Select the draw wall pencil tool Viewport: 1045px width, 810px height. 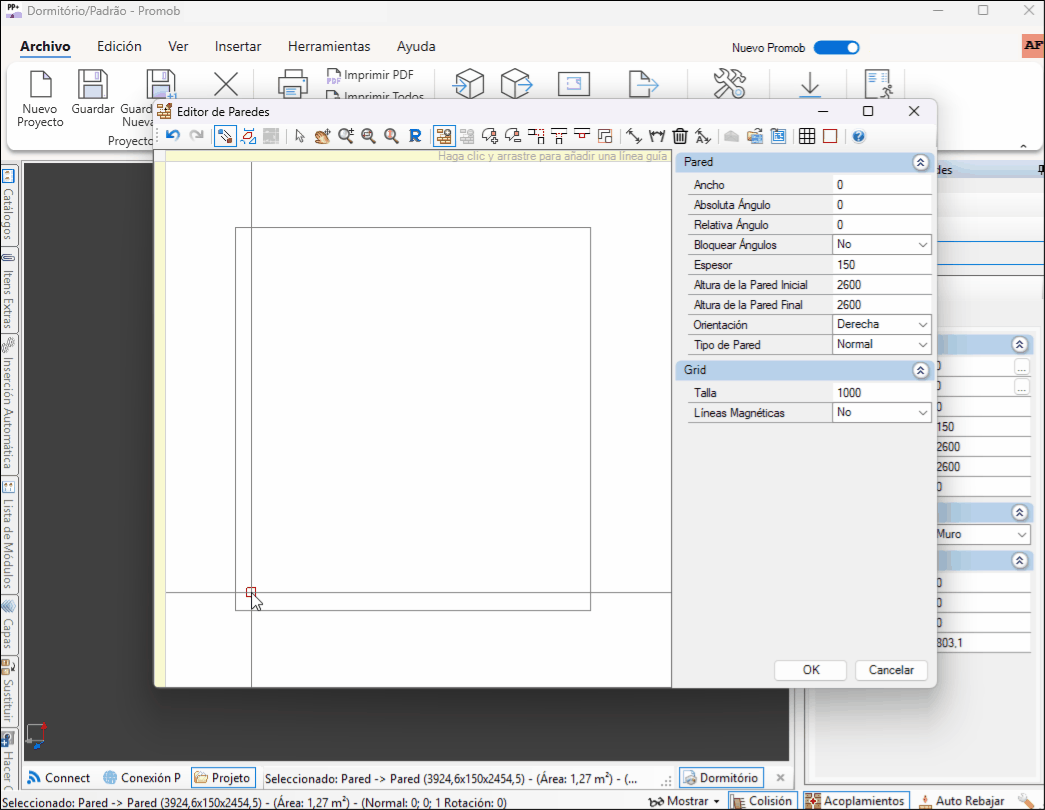point(226,136)
